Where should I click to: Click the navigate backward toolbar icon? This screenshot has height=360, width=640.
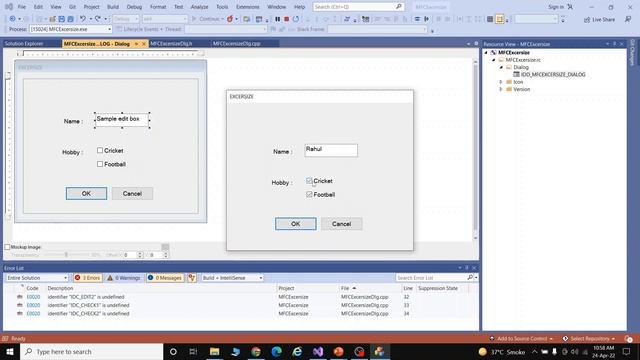(x=12, y=19)
